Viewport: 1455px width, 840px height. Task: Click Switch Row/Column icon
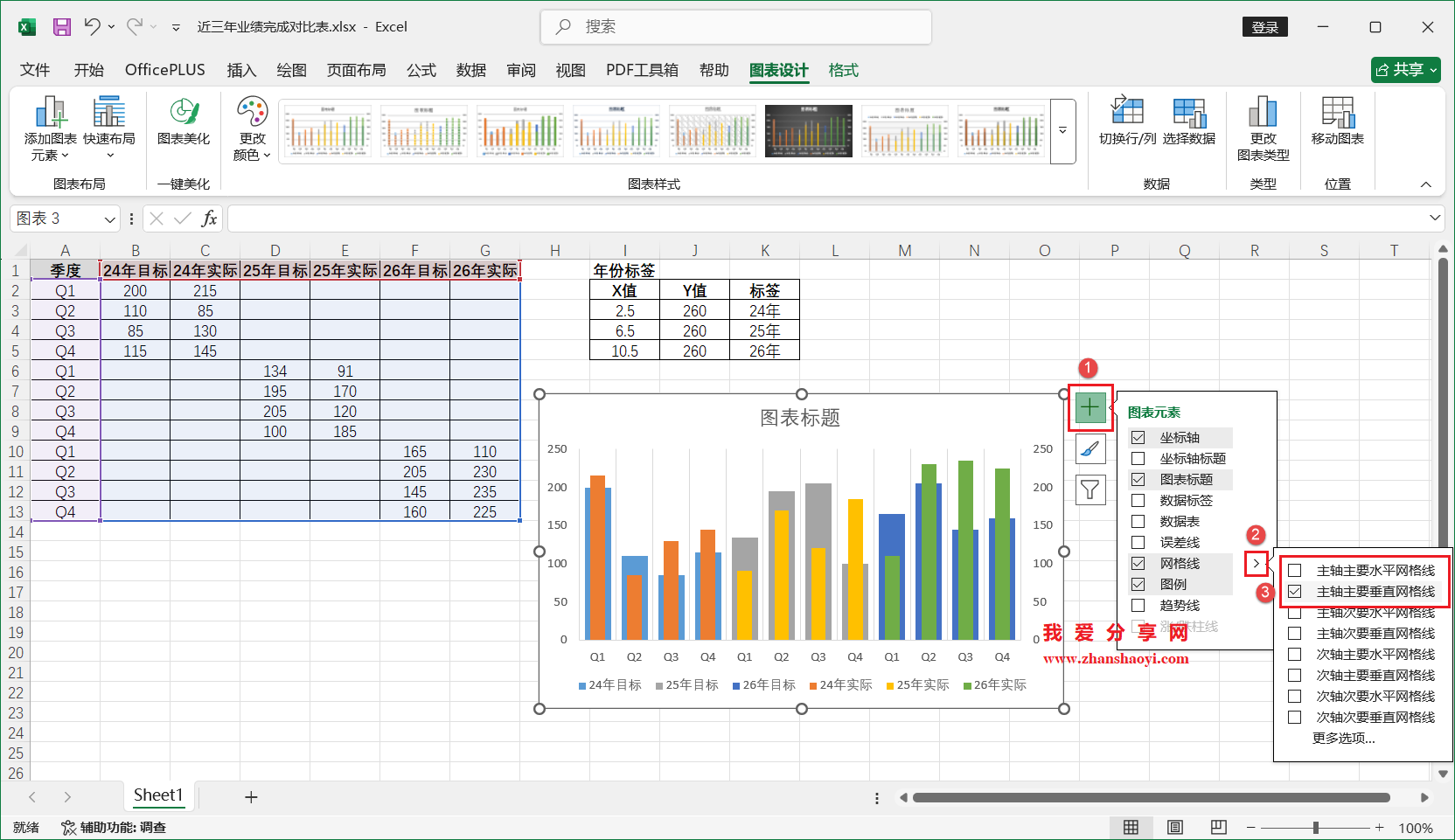click(x=1127, y=121)
